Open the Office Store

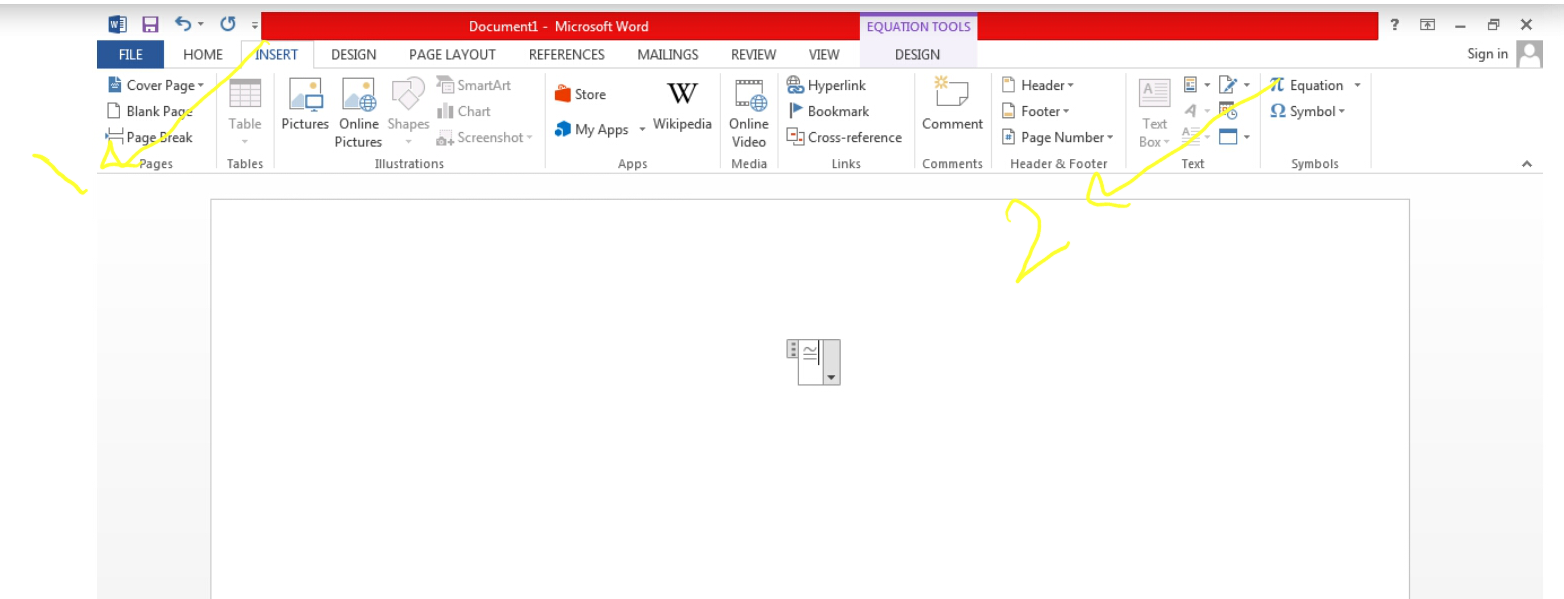click(581, 94)
